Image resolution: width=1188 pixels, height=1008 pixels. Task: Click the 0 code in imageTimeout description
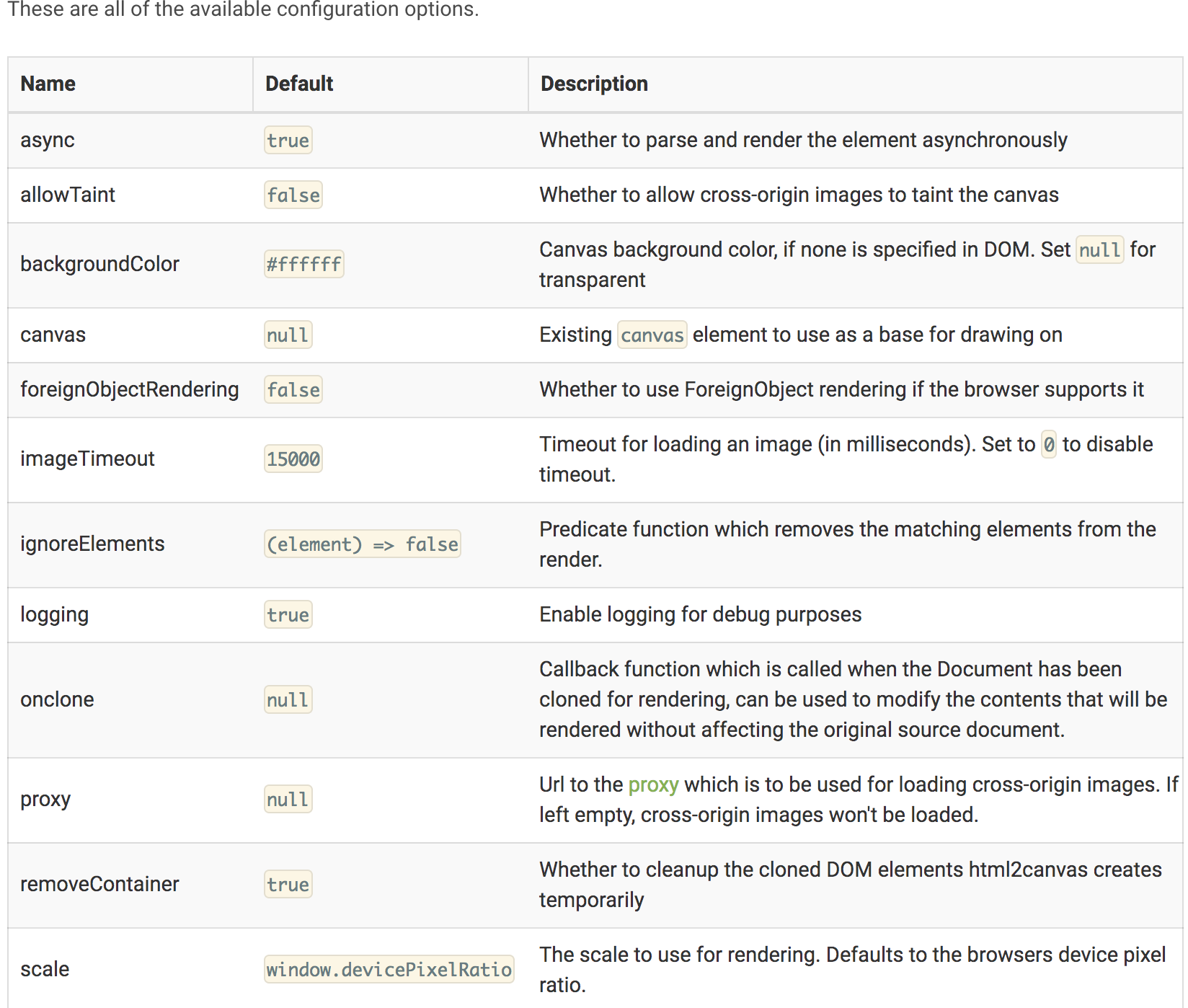click(1049, 445)
